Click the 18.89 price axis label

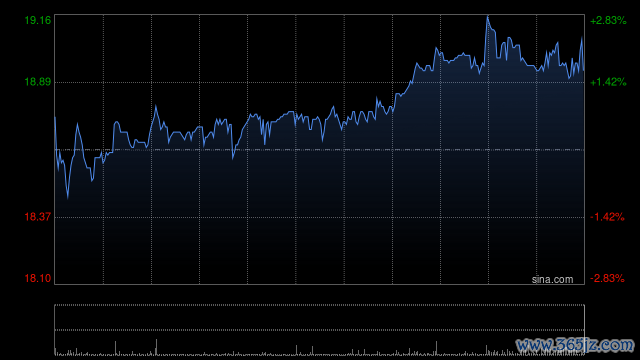tap(38, 82)
